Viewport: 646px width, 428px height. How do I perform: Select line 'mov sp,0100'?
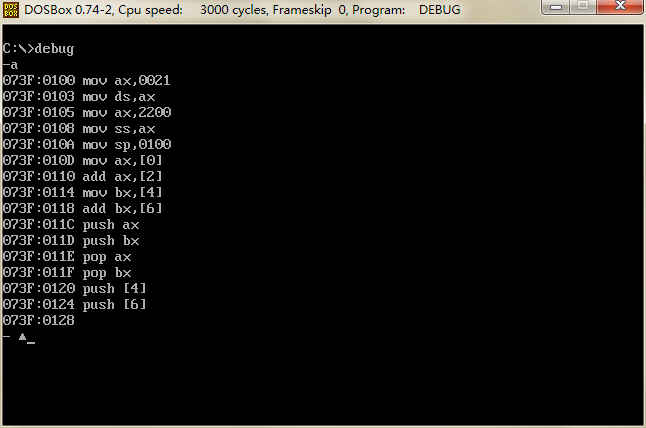tap(87, 145)
